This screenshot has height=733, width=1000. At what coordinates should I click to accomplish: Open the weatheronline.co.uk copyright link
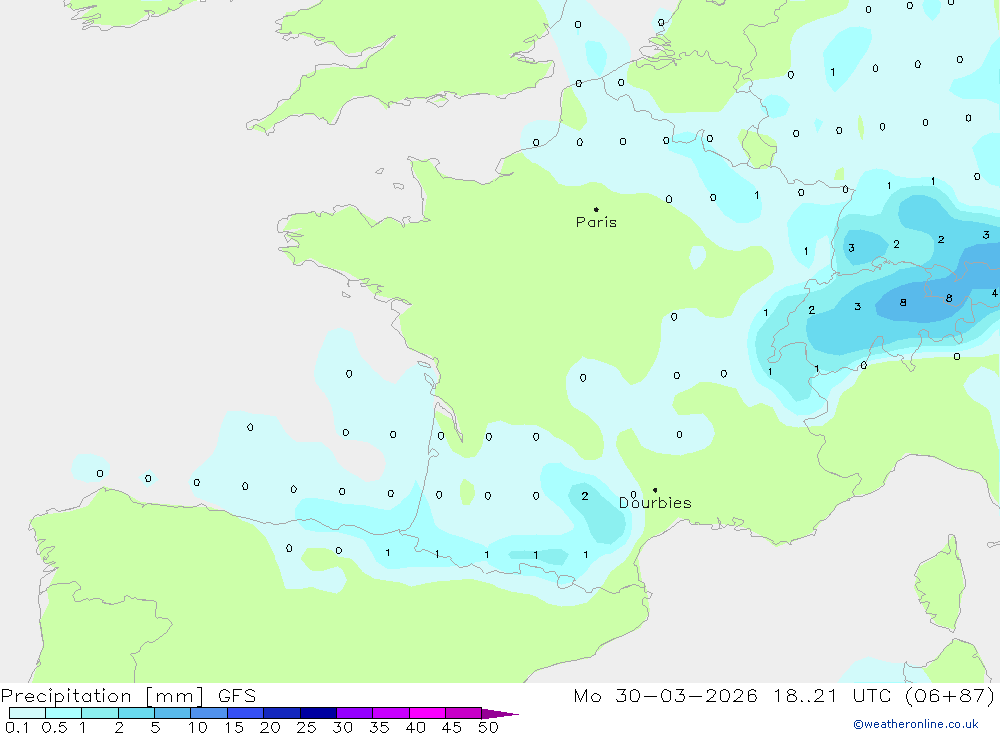point(916,724)
